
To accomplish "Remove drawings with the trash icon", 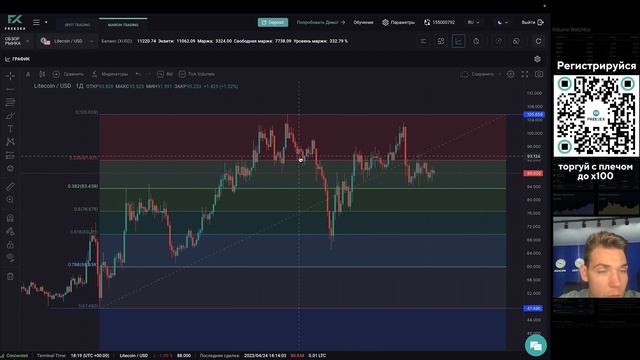I will [10, 276].
